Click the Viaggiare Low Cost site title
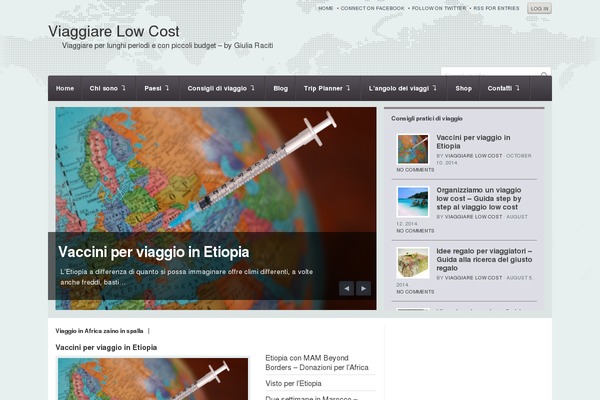 click(114, 31)
